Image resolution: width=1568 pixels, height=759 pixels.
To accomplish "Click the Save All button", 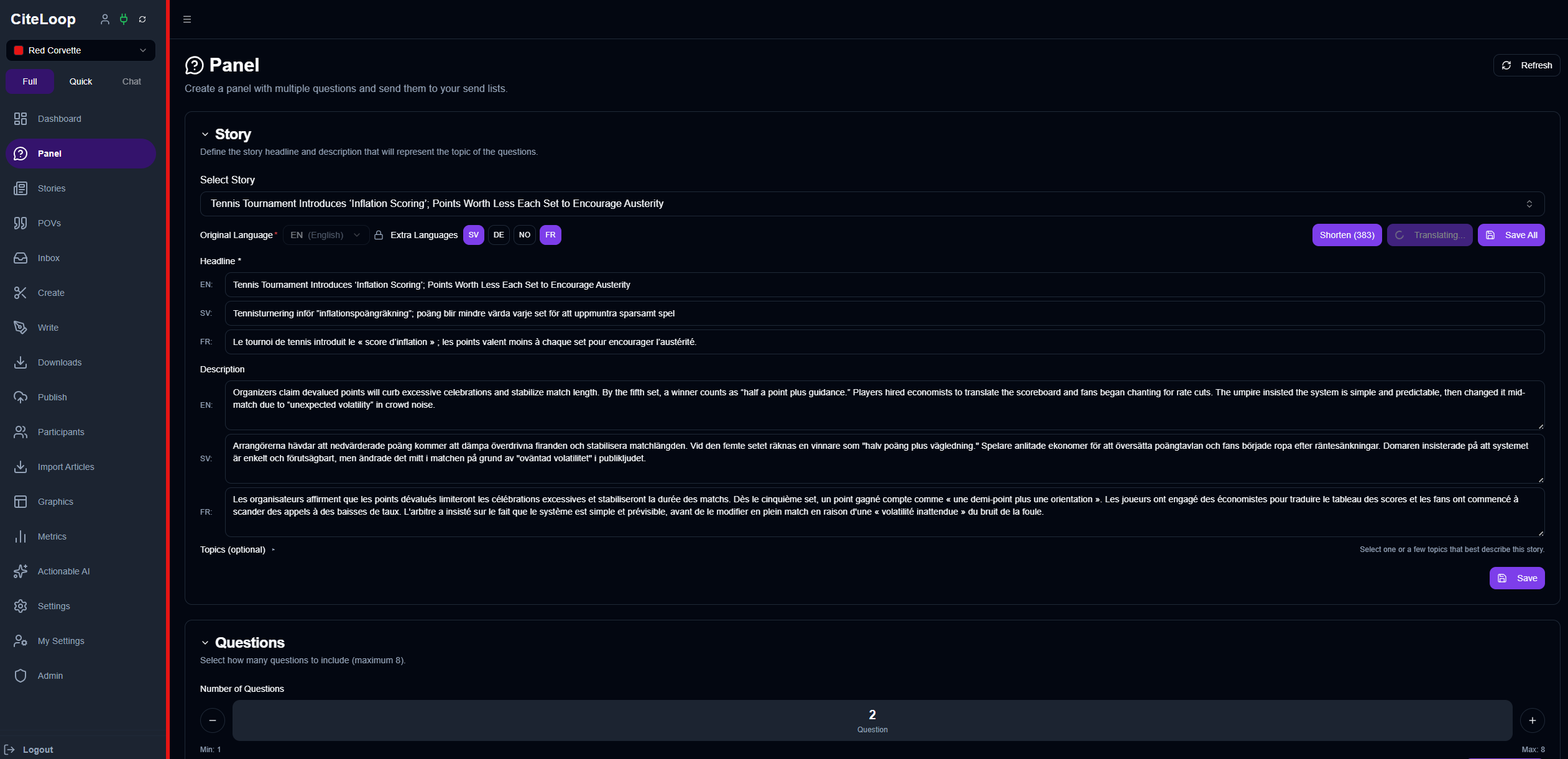I will tap(1511, 235).
